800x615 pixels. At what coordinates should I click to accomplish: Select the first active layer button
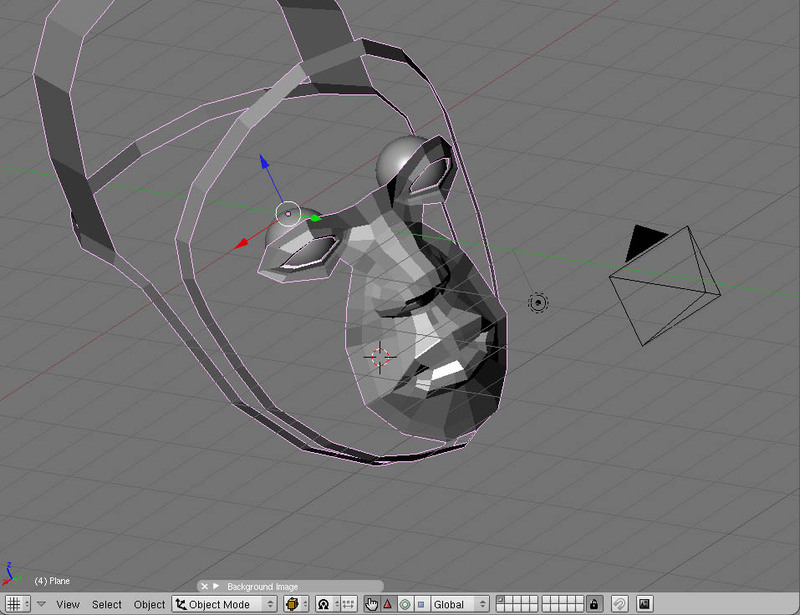tap(500, 600)
